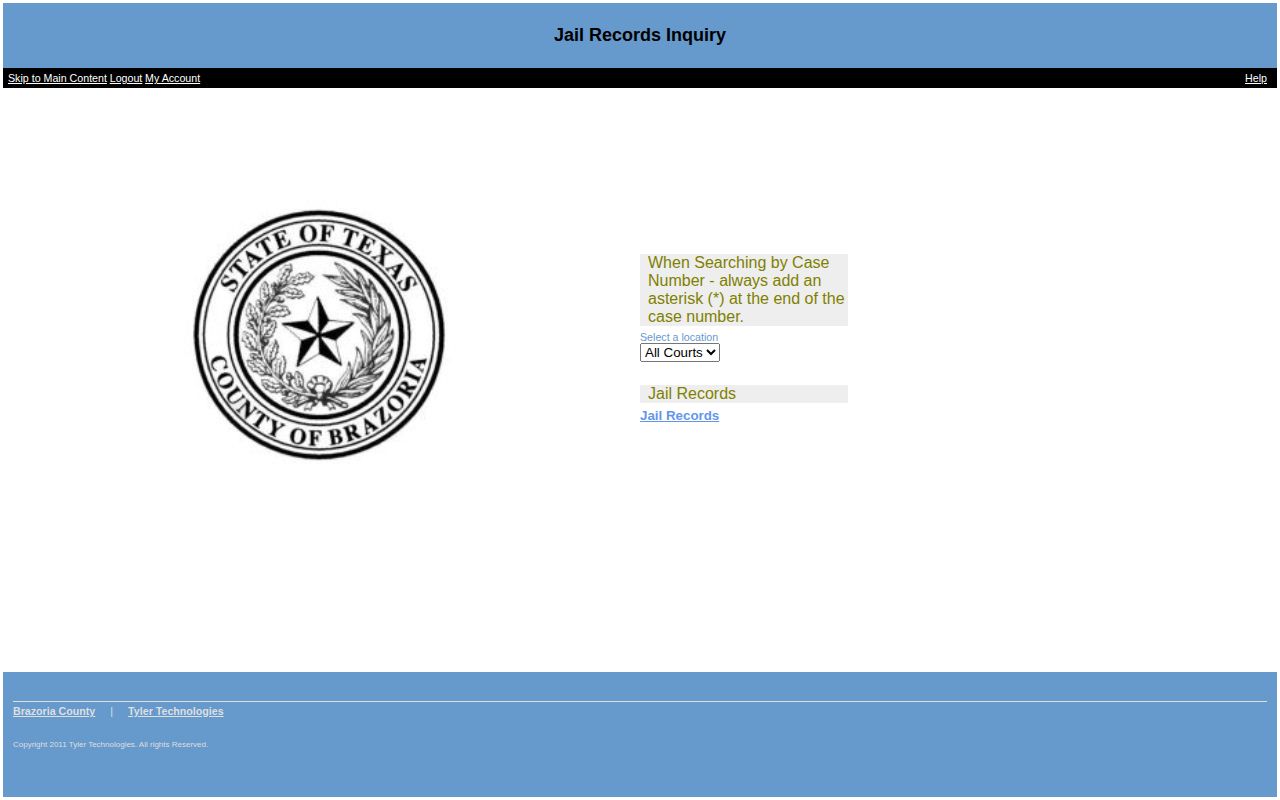Click the Logout link
The image size is (1280, 800).
(126, 78)
